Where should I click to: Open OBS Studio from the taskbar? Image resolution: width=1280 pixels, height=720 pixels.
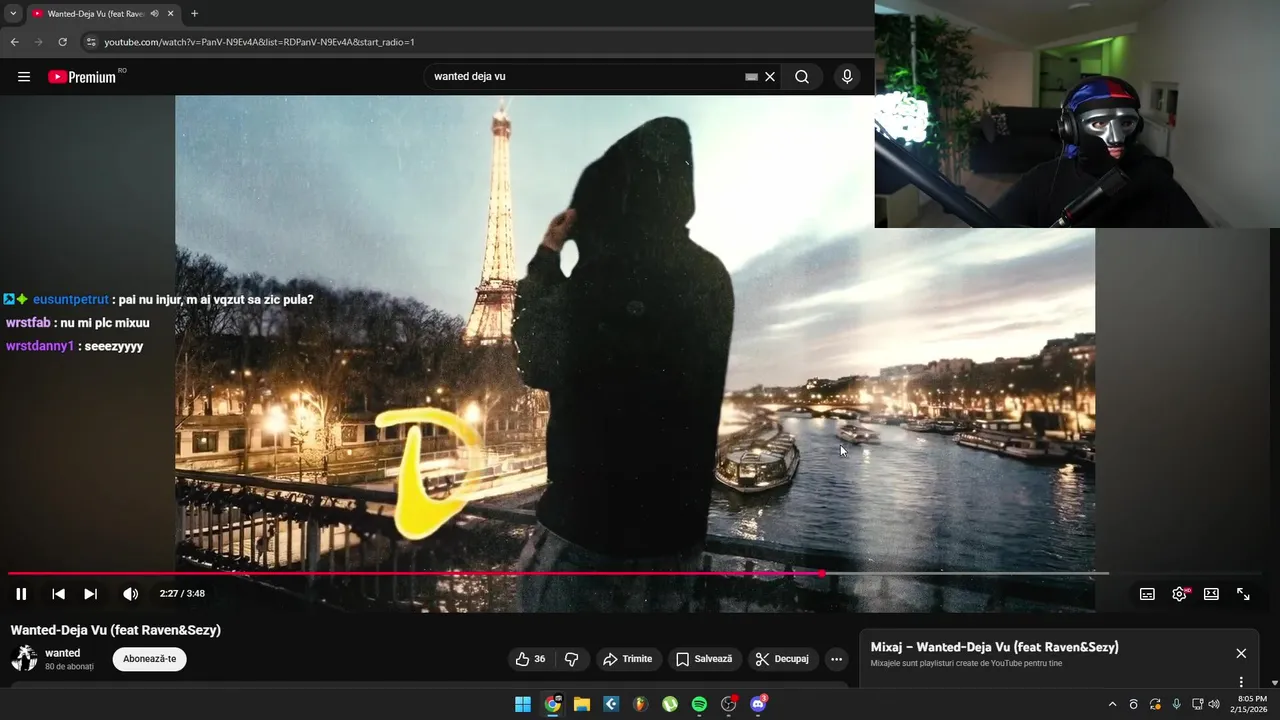pyautogui.click(x=729, y=704)
